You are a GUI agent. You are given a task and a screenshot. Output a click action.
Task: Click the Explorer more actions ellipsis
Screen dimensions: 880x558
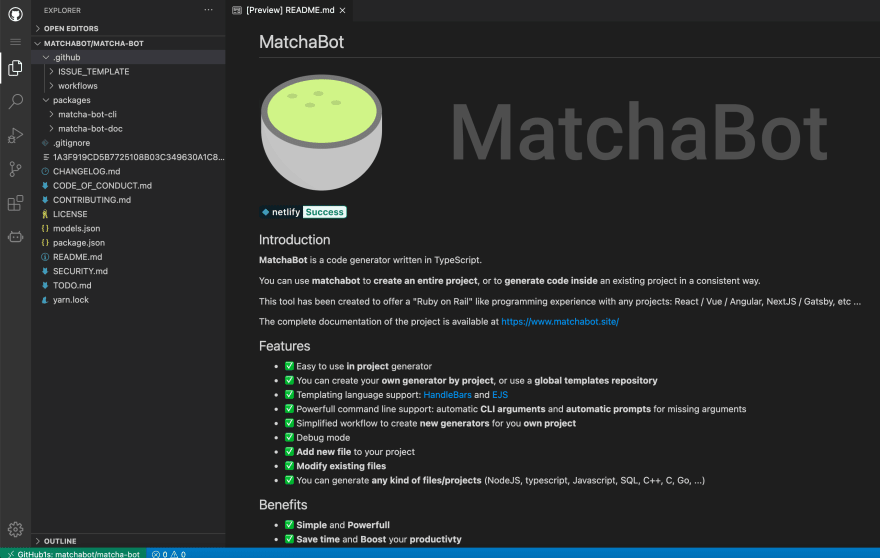coord(208,10)
